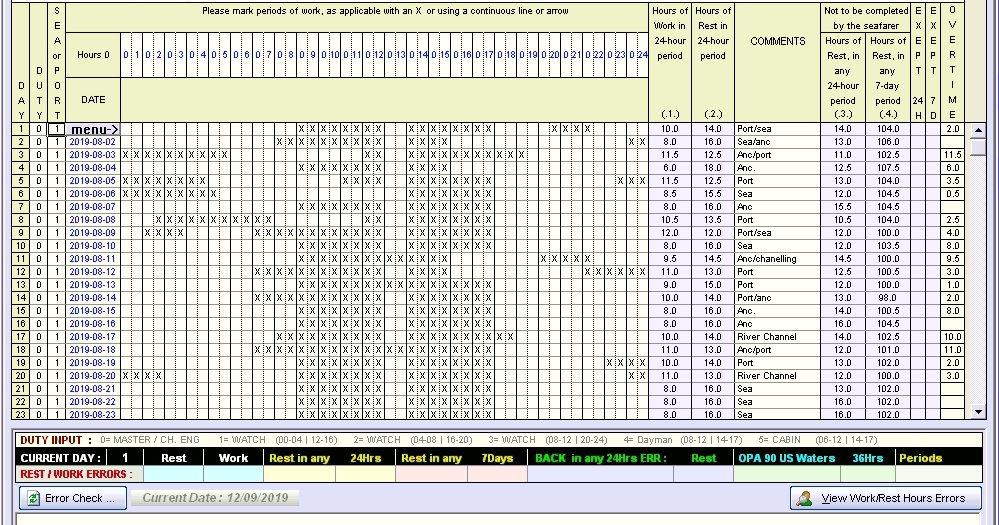
Task: Click the COMMENTS column header
Action: [778, 41]
